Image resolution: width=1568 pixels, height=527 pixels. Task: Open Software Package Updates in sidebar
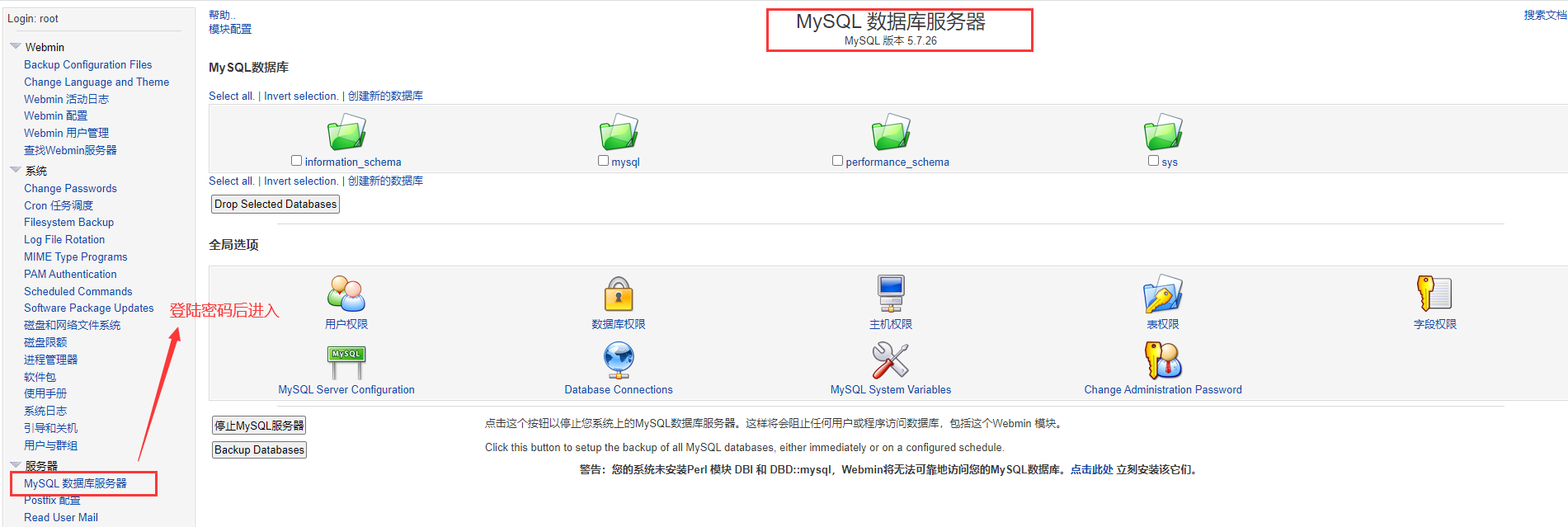88,308
